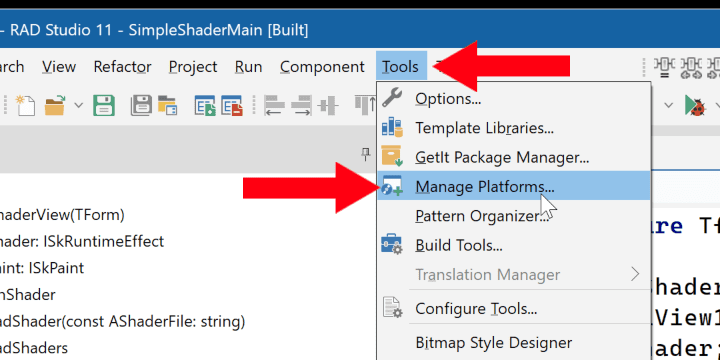The image size is (720, 360).
Task: Click the Align Right Edges toolbar icon
Action: (301, 105)
